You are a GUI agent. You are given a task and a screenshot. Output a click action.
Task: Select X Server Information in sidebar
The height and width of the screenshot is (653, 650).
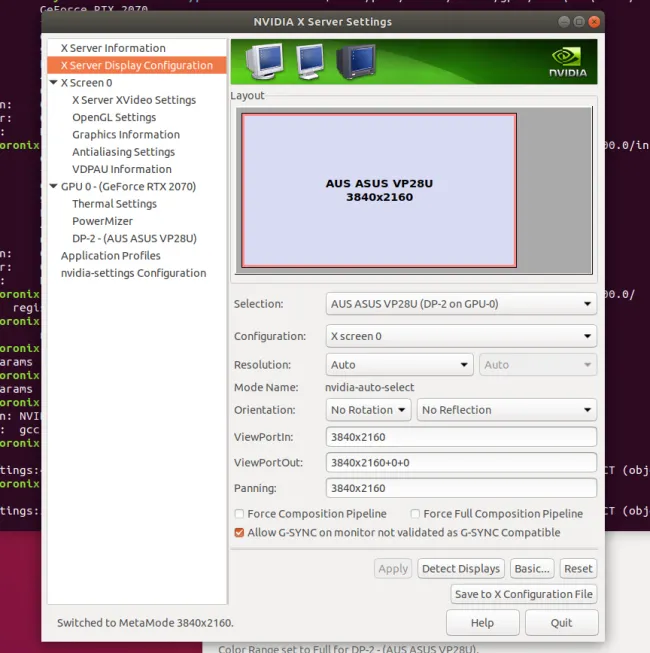113,48
